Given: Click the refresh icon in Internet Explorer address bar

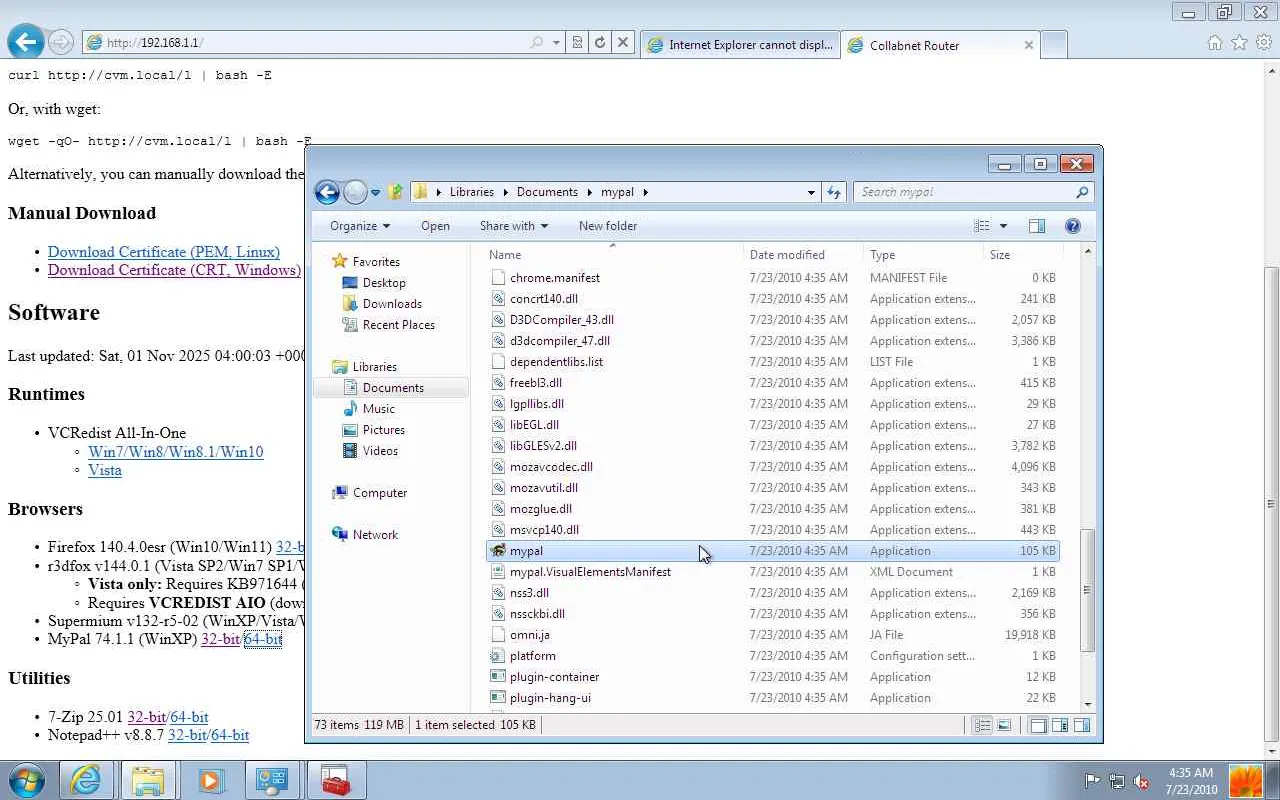Looking at the screenshot, I should click(600, 42).
